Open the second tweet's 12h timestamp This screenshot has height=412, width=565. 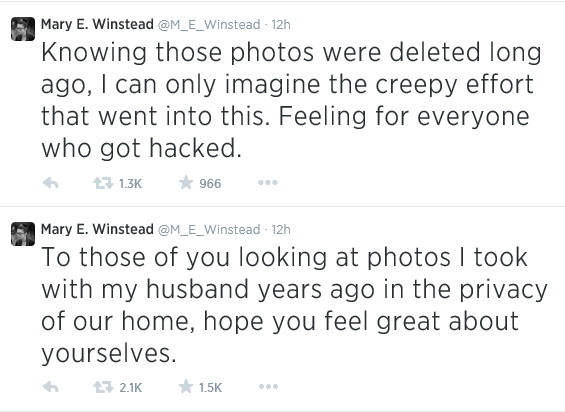pyautogui.click(x=281, y=230)
